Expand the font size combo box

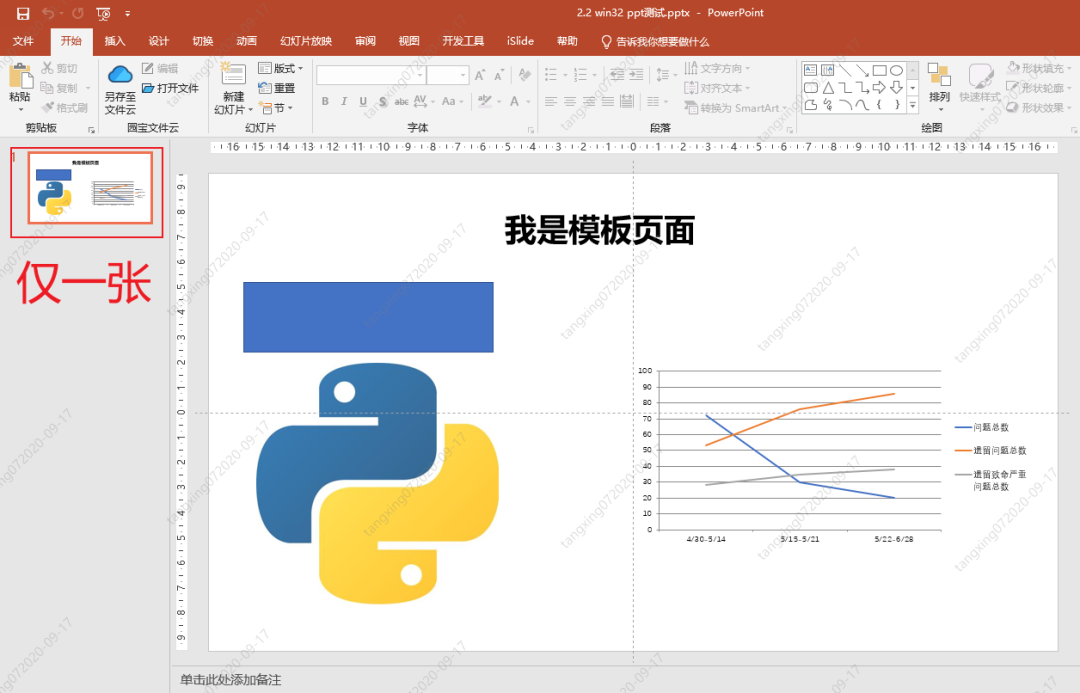tap(463, 75)
